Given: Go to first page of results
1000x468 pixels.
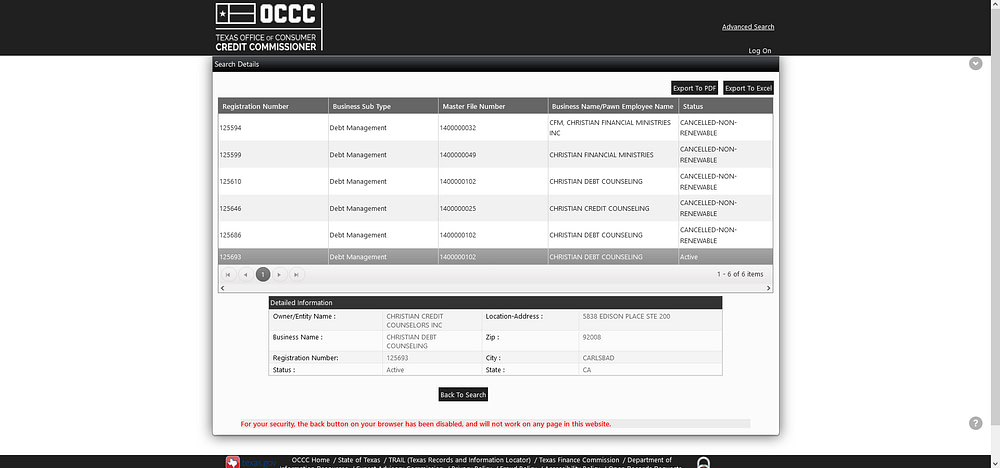Looking at the screenshot, I should [228, 274].
